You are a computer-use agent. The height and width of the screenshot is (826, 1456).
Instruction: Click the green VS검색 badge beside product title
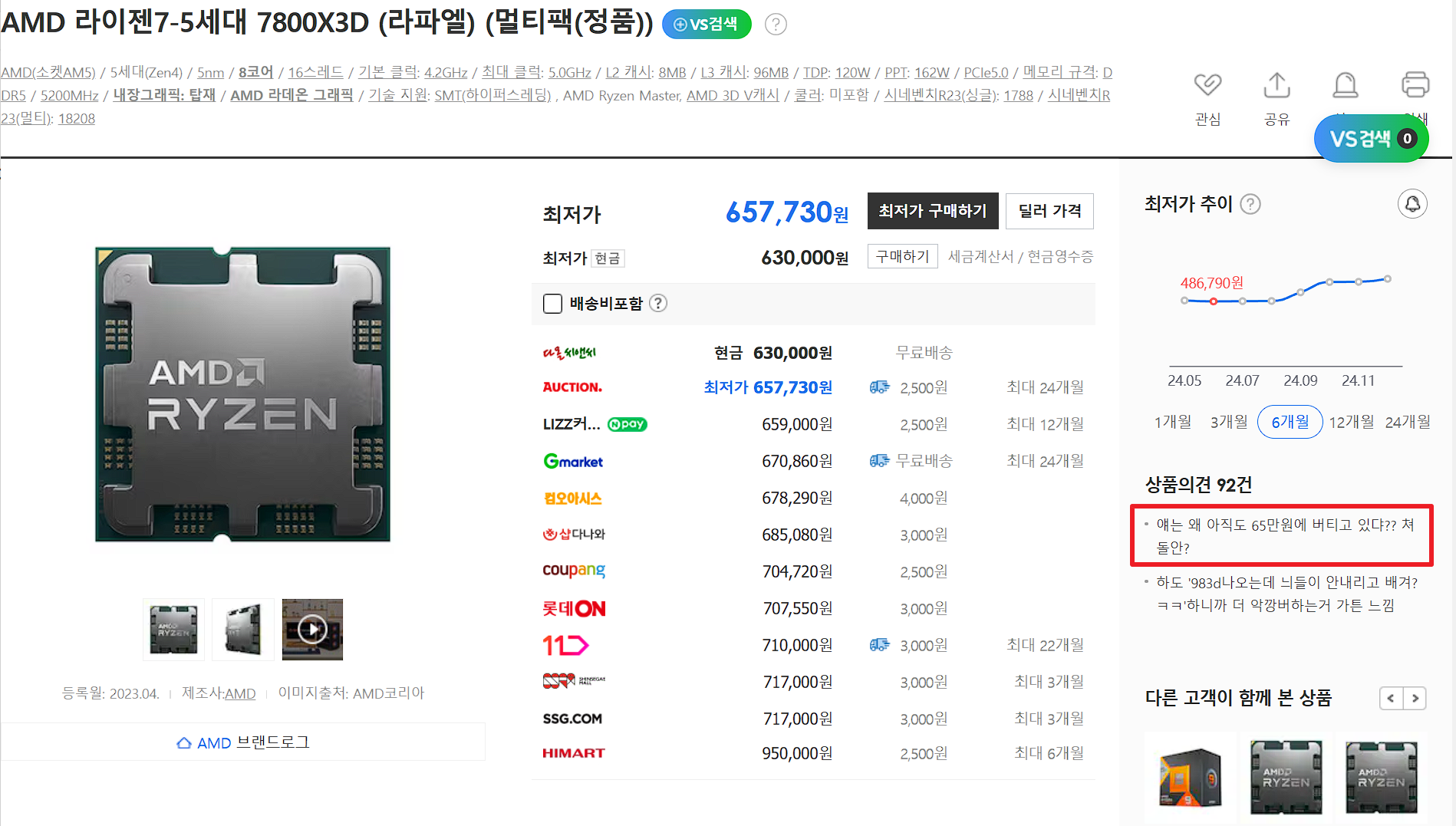pos(706,24)
